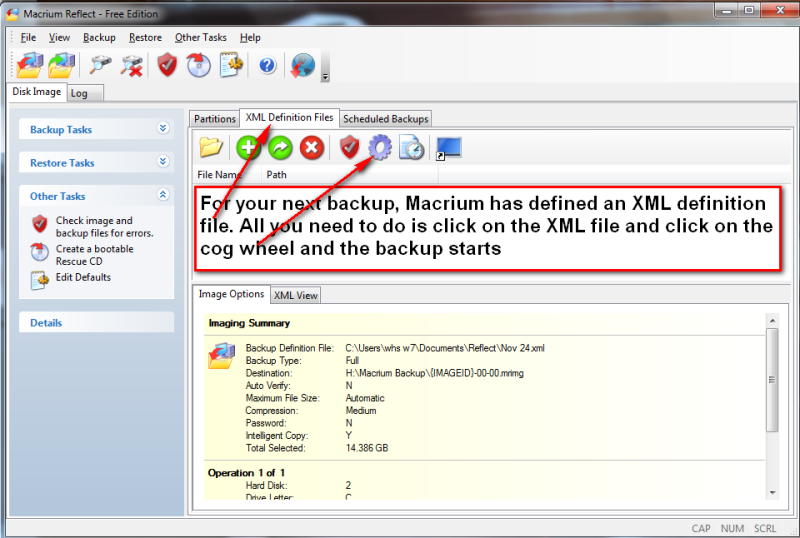The width and height of the screenshot is (800, 538).
Task: Switch to the XML View tab
Action: point(295,295)
